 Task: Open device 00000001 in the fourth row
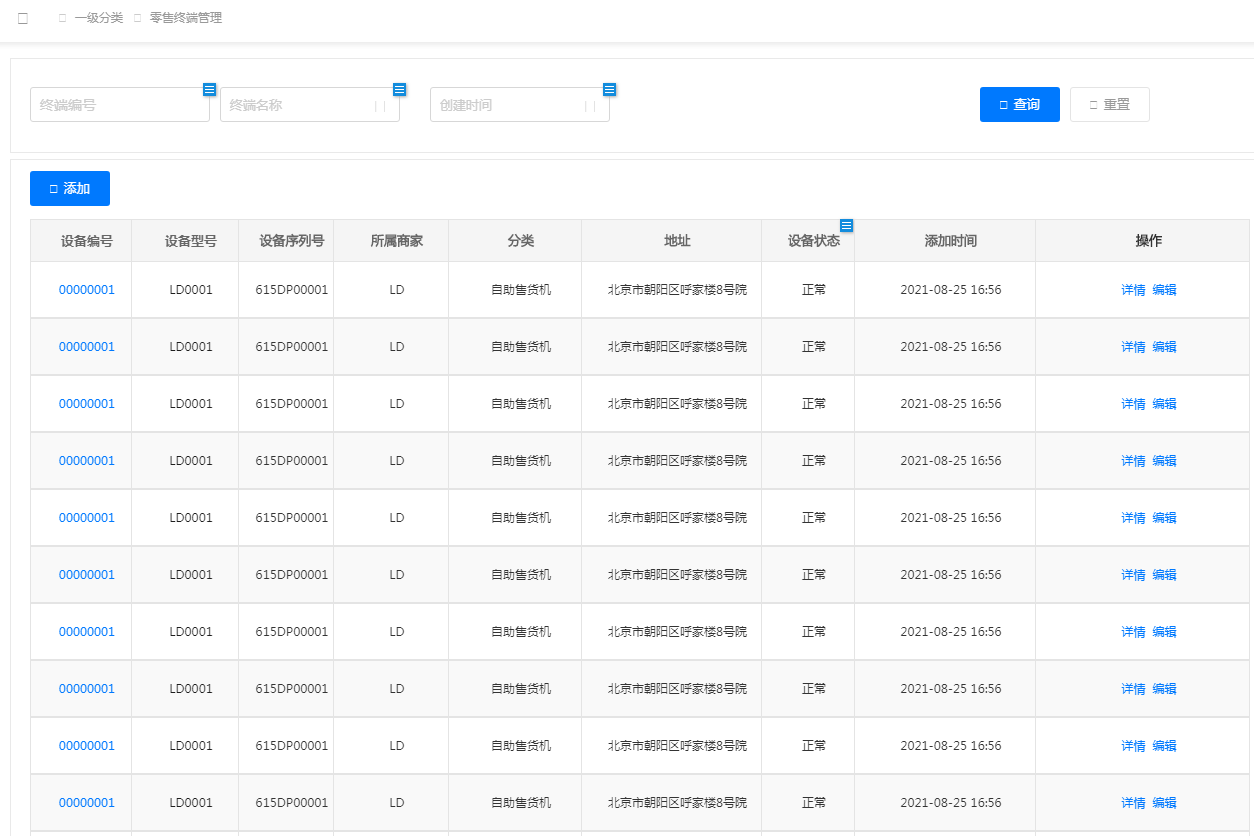pyautogui.click(x=87, y=461)
